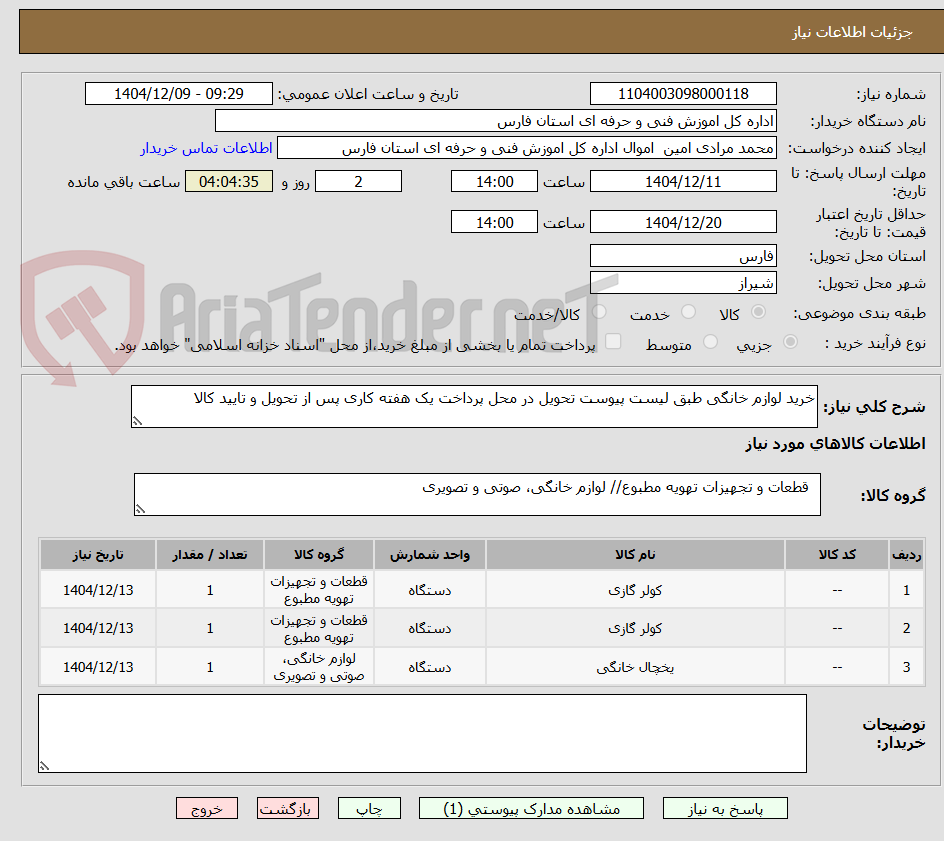Click لوازم خانگی، صوتی و تصویری group cell
Viewport: 944px width, 841px height.
click(319, 667)
